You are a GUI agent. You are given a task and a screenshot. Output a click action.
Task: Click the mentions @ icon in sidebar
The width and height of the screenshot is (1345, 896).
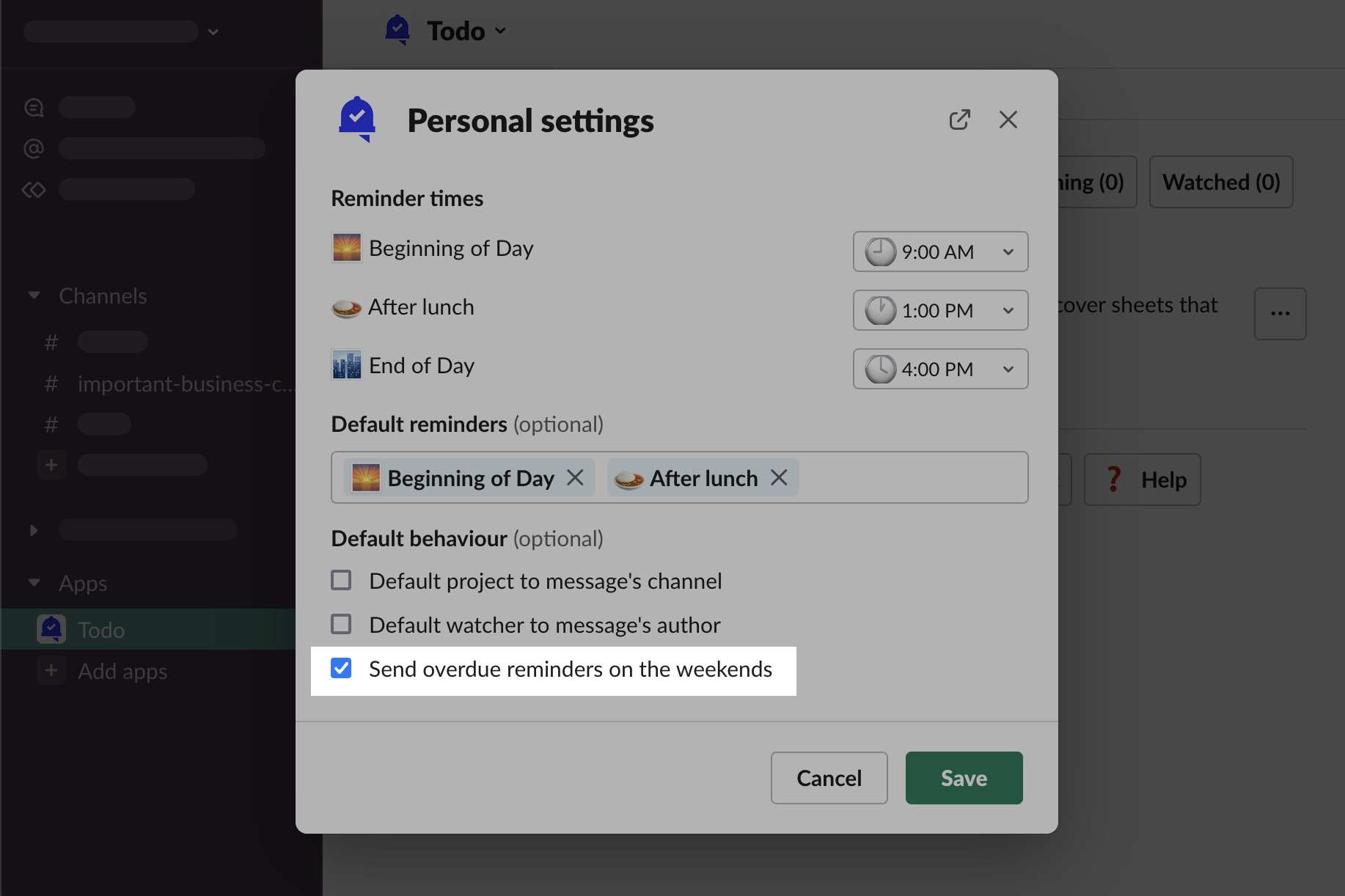[x=34, y=148]
